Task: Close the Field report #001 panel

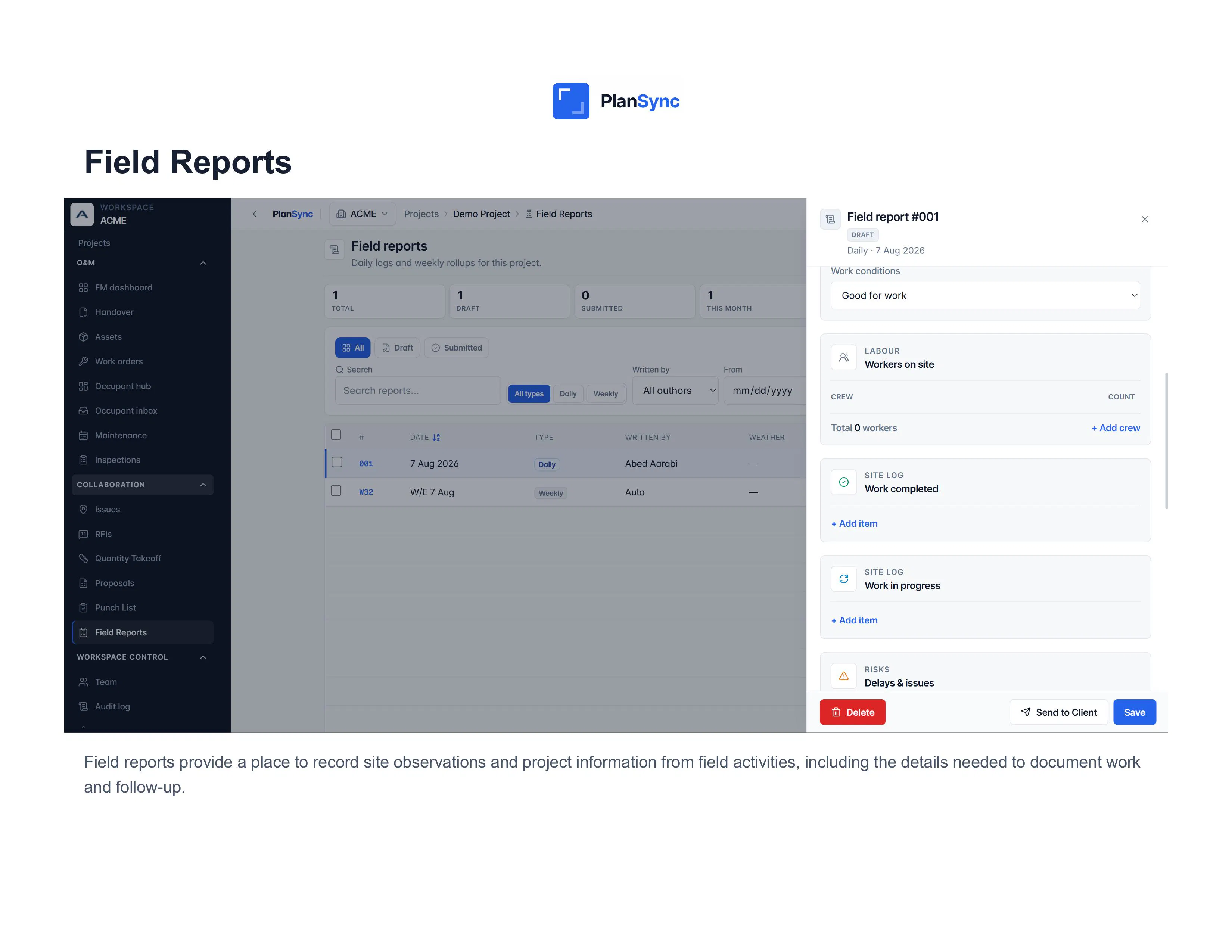Action: 1145,220
